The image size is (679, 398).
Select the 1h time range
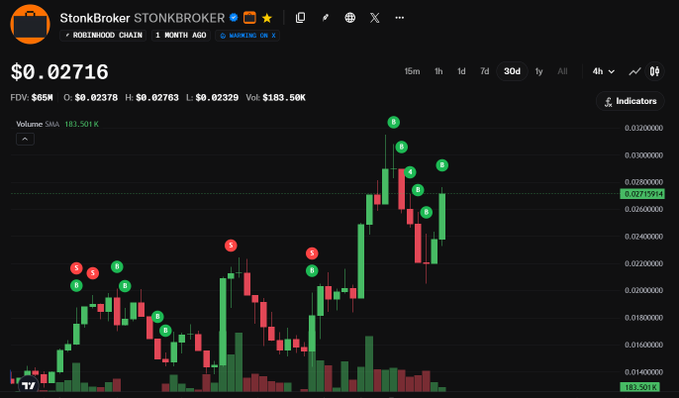(439, 71)
